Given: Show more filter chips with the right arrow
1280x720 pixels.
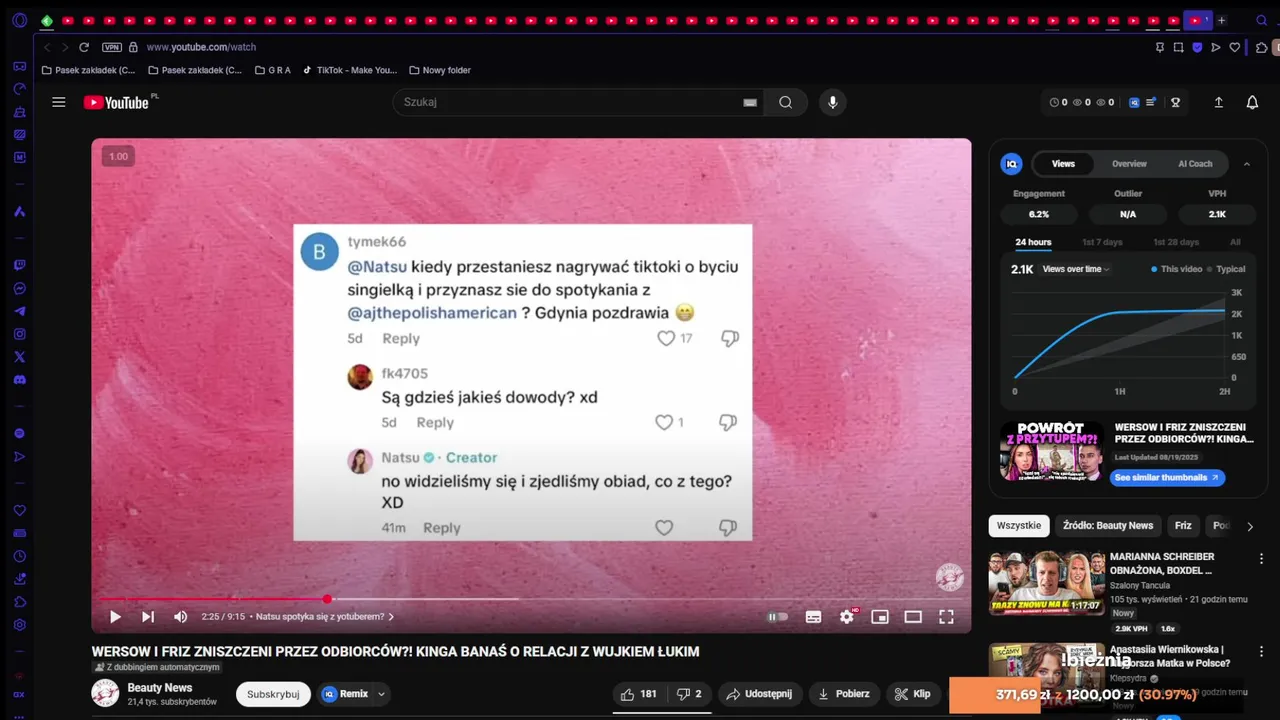Looking at the screenshot, I should coord(1249,526).
